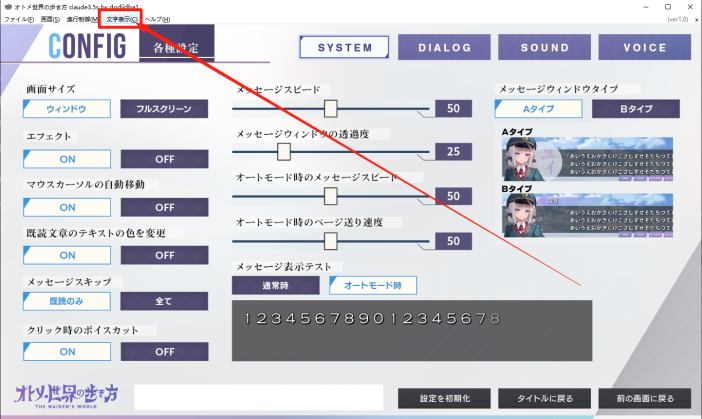Set メッセージスキップ to 全て
The height and width of the screenshot is (419, 702).
click(x=164, y=301)
